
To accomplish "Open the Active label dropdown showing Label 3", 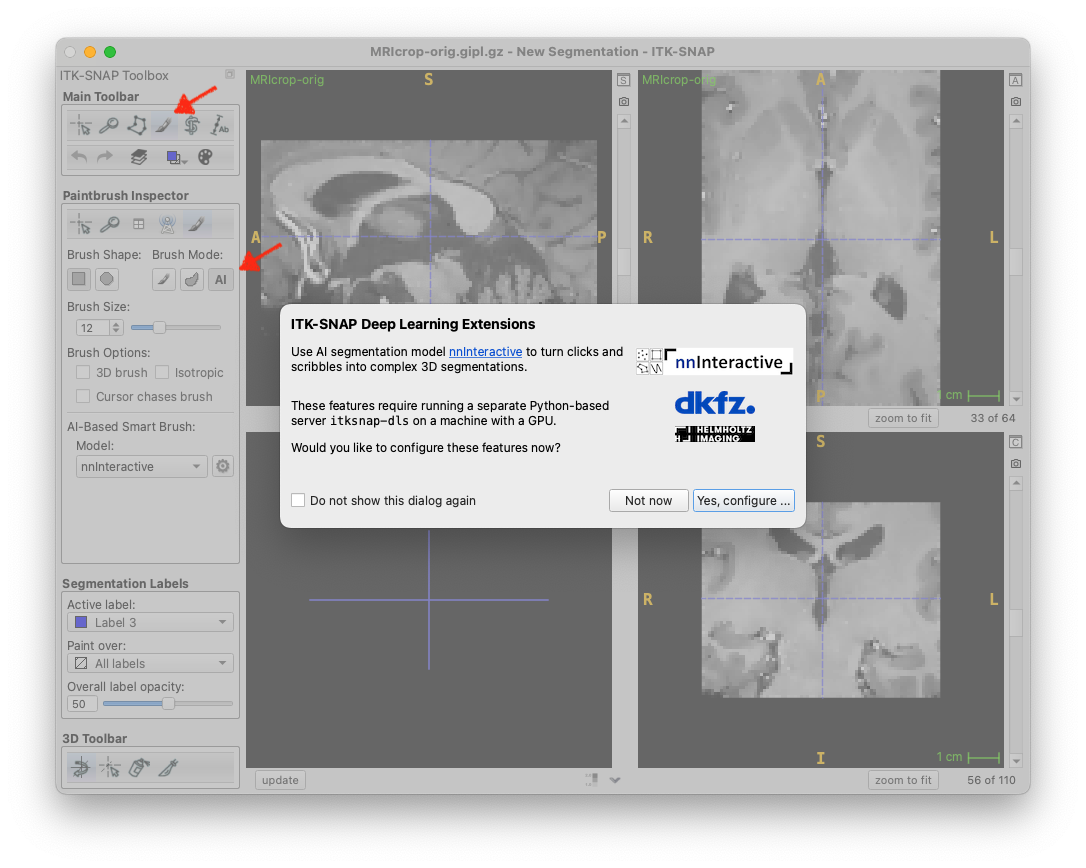I will [x=150, y=622].
